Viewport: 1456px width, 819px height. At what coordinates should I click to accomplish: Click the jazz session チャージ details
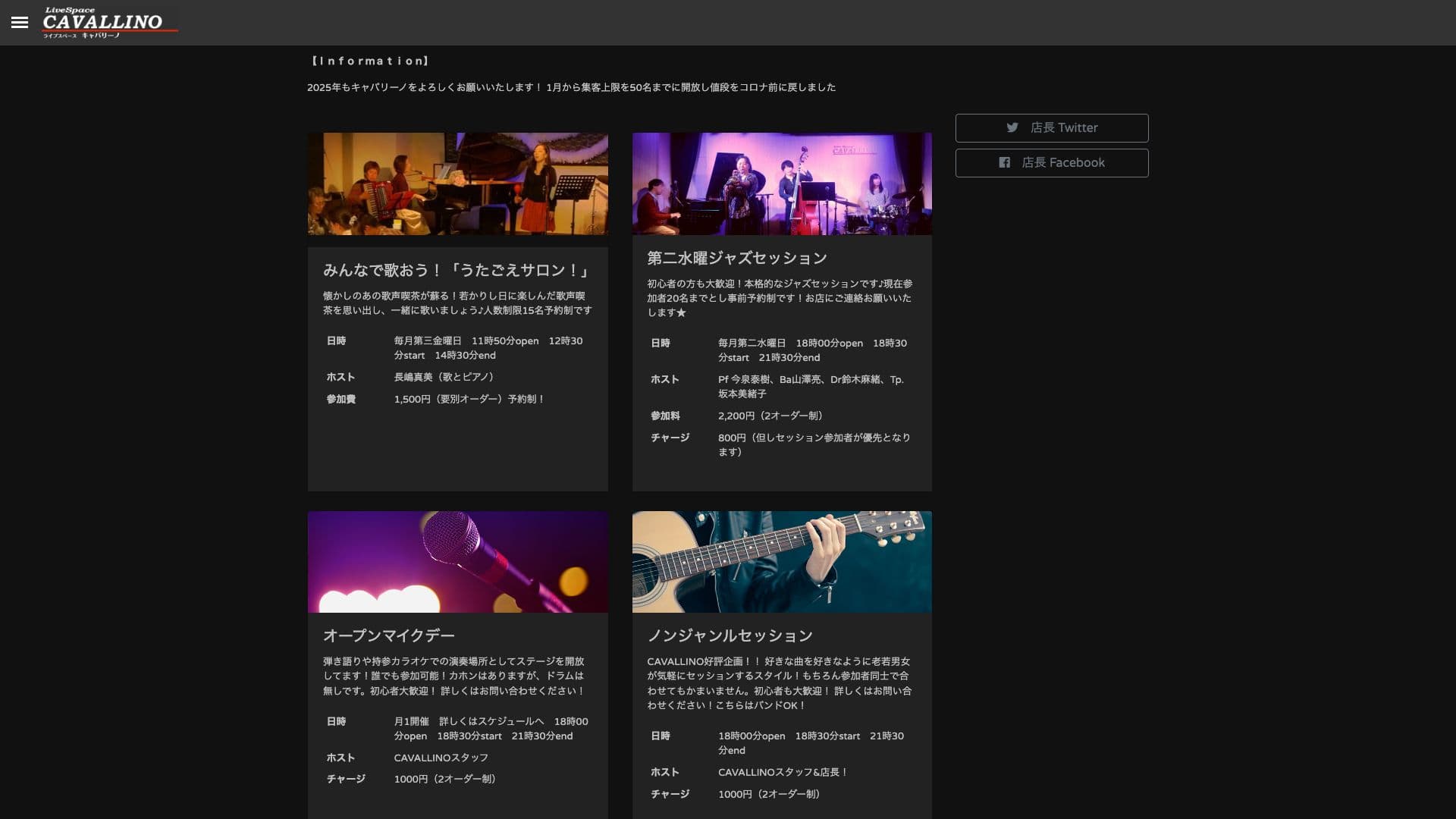coord(814,444)
